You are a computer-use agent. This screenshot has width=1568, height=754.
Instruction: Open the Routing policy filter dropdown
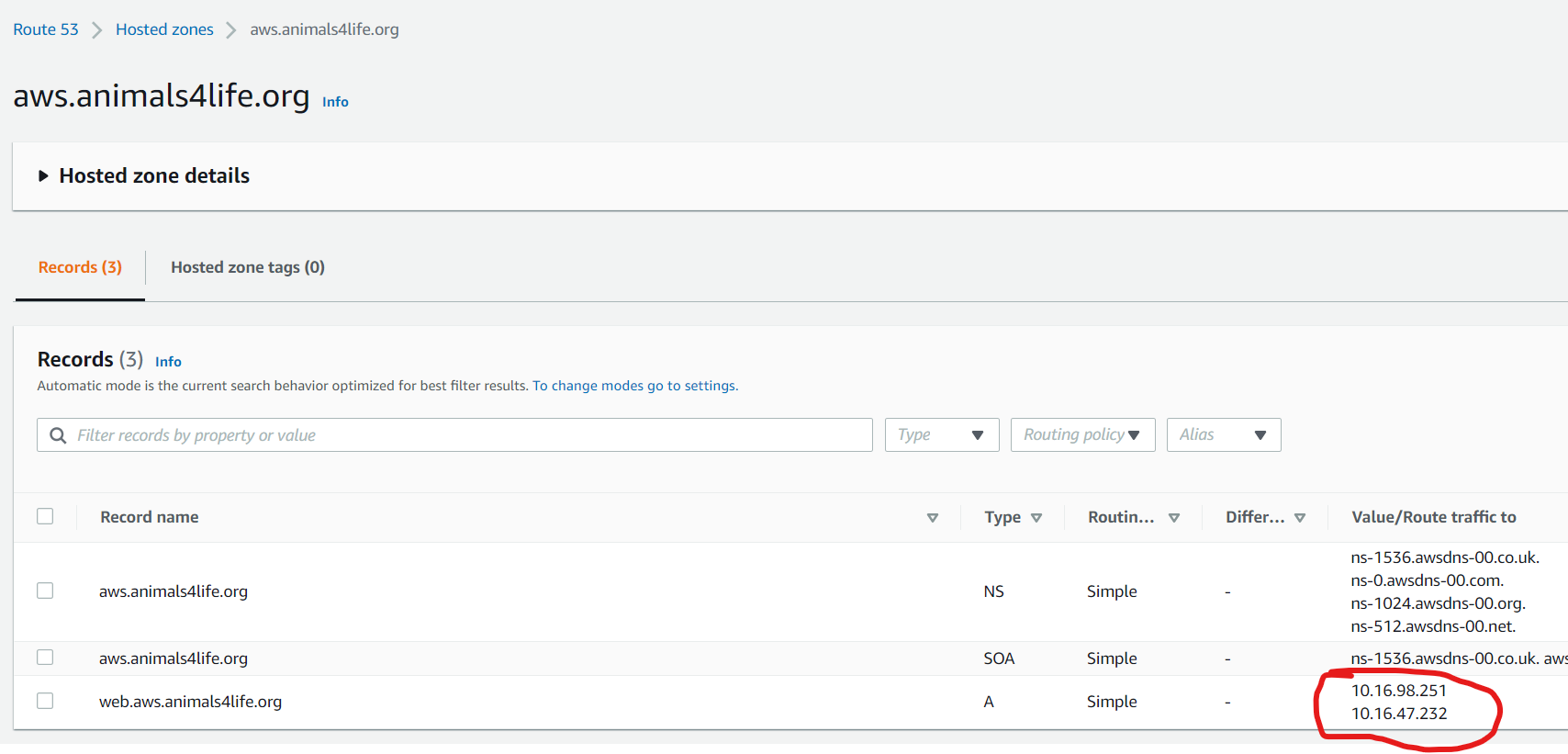(x=1083, y=435)
